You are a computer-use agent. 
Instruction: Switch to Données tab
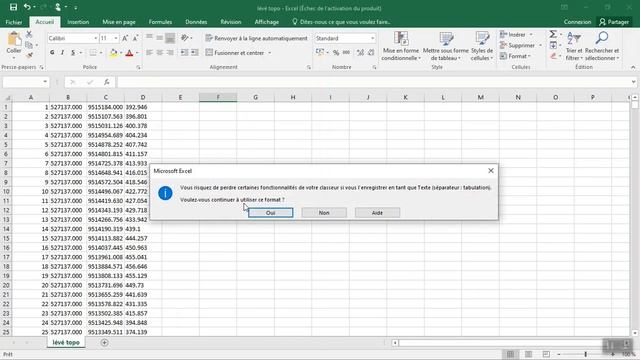pos(196,22)
